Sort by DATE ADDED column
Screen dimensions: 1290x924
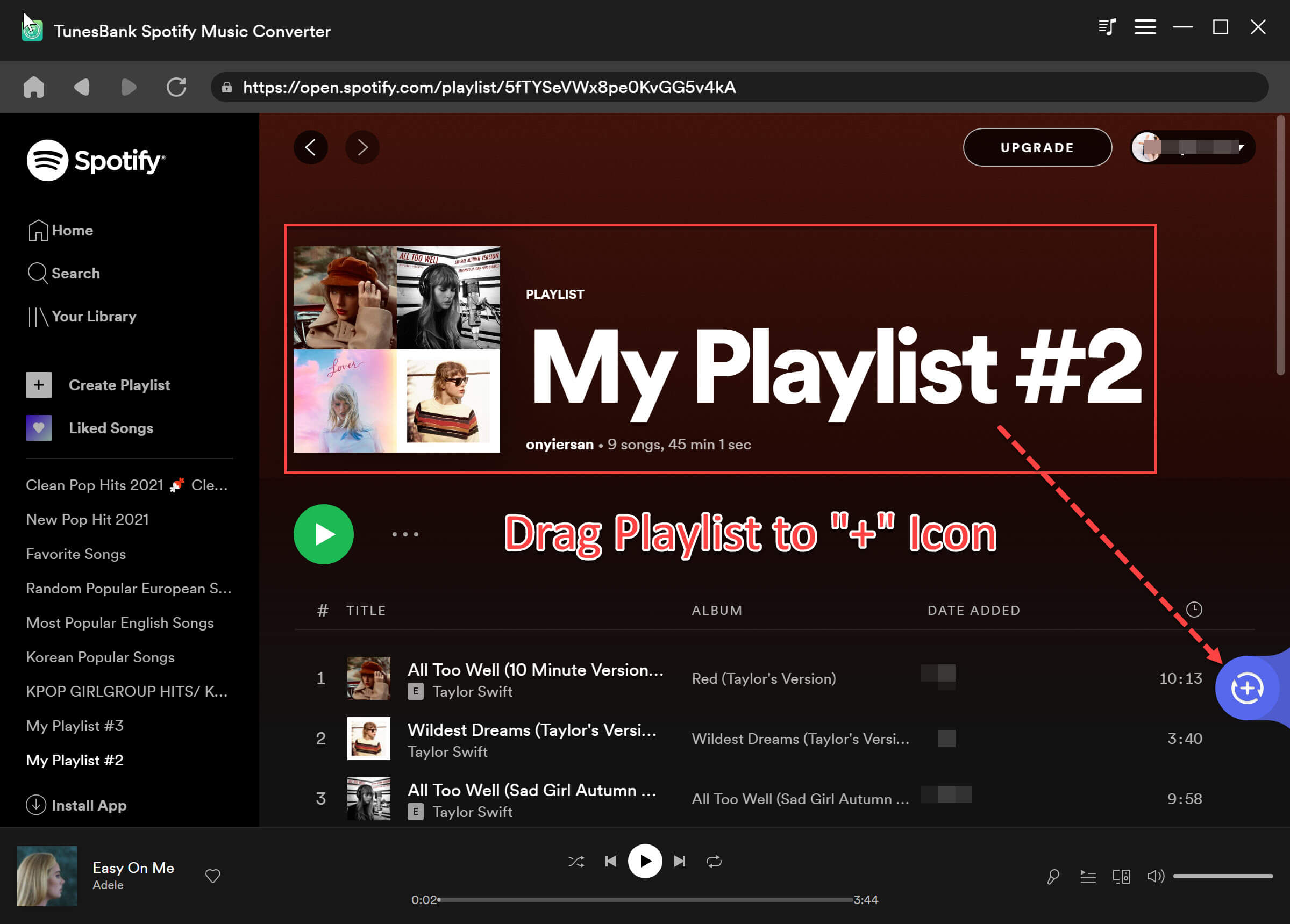point(974,610)
